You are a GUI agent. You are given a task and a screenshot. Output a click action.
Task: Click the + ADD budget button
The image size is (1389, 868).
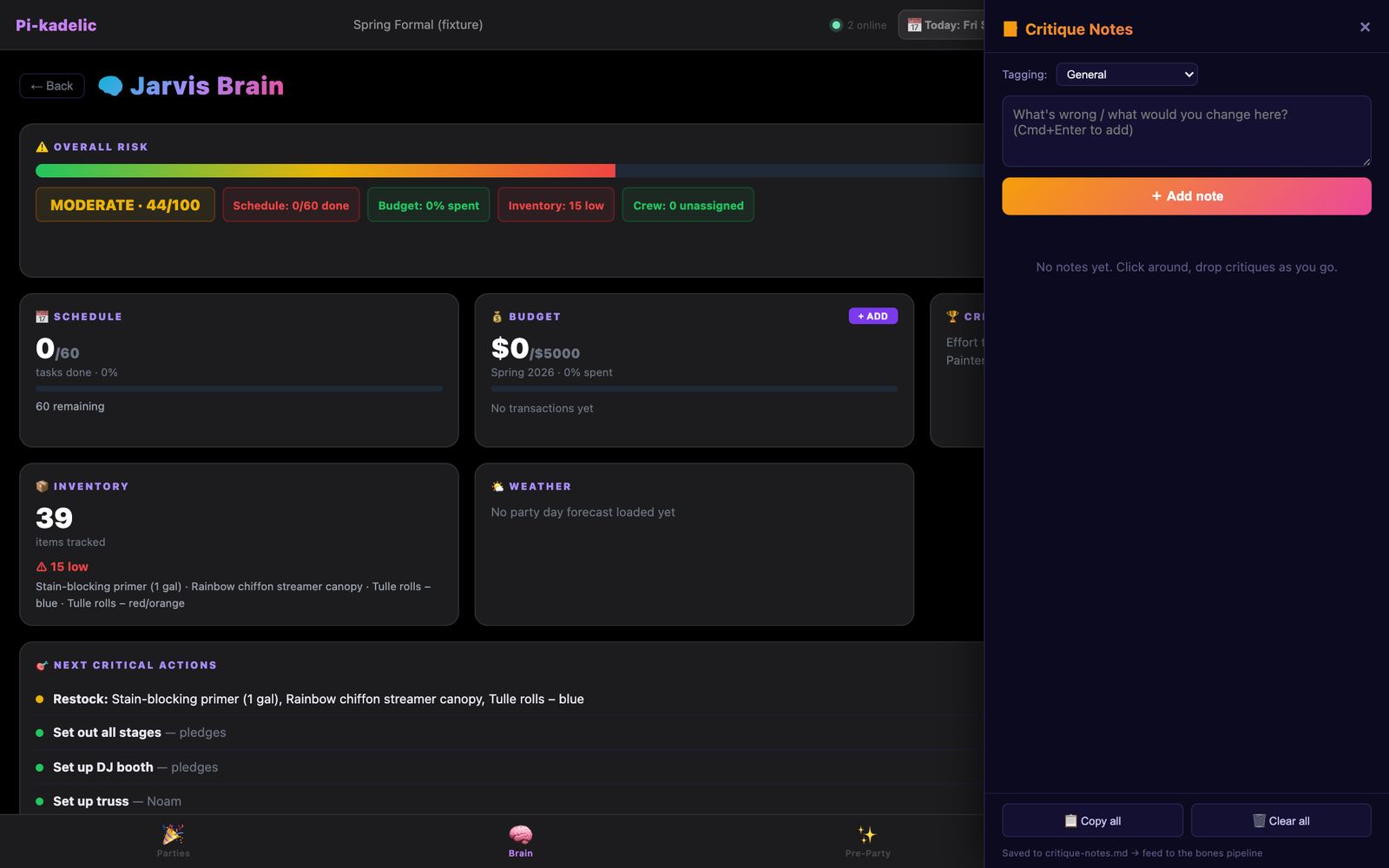pos(873,316)
